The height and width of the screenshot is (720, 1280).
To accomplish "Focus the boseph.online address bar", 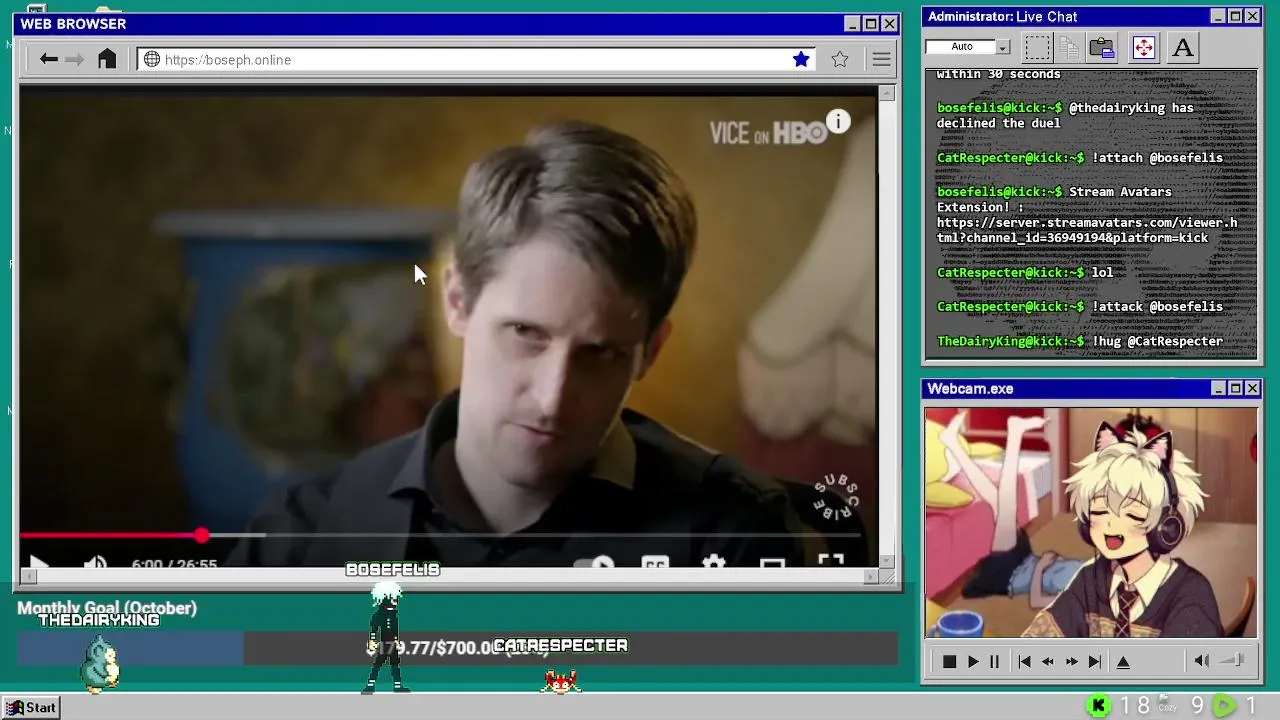I will (477, 60).
